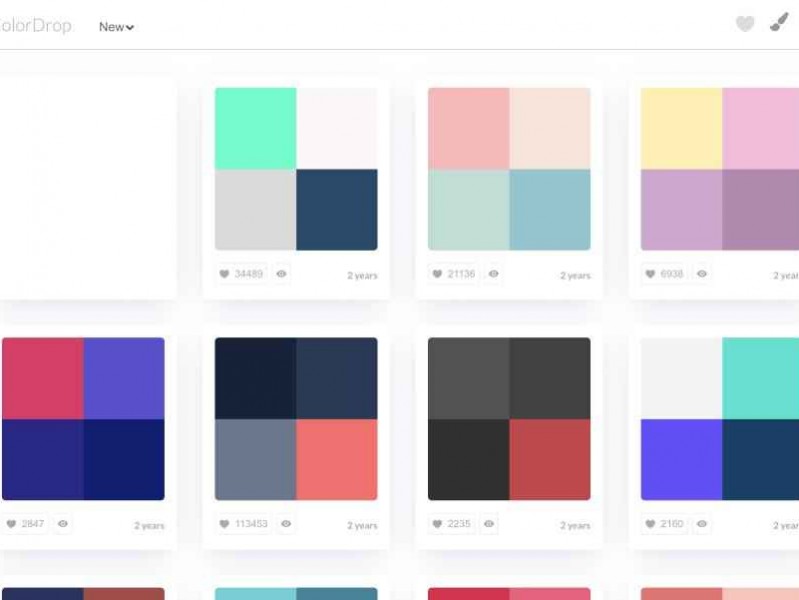Like the palette with 2160 likes
The height and width of the screenshot is (600, 799).
[665, 524]
